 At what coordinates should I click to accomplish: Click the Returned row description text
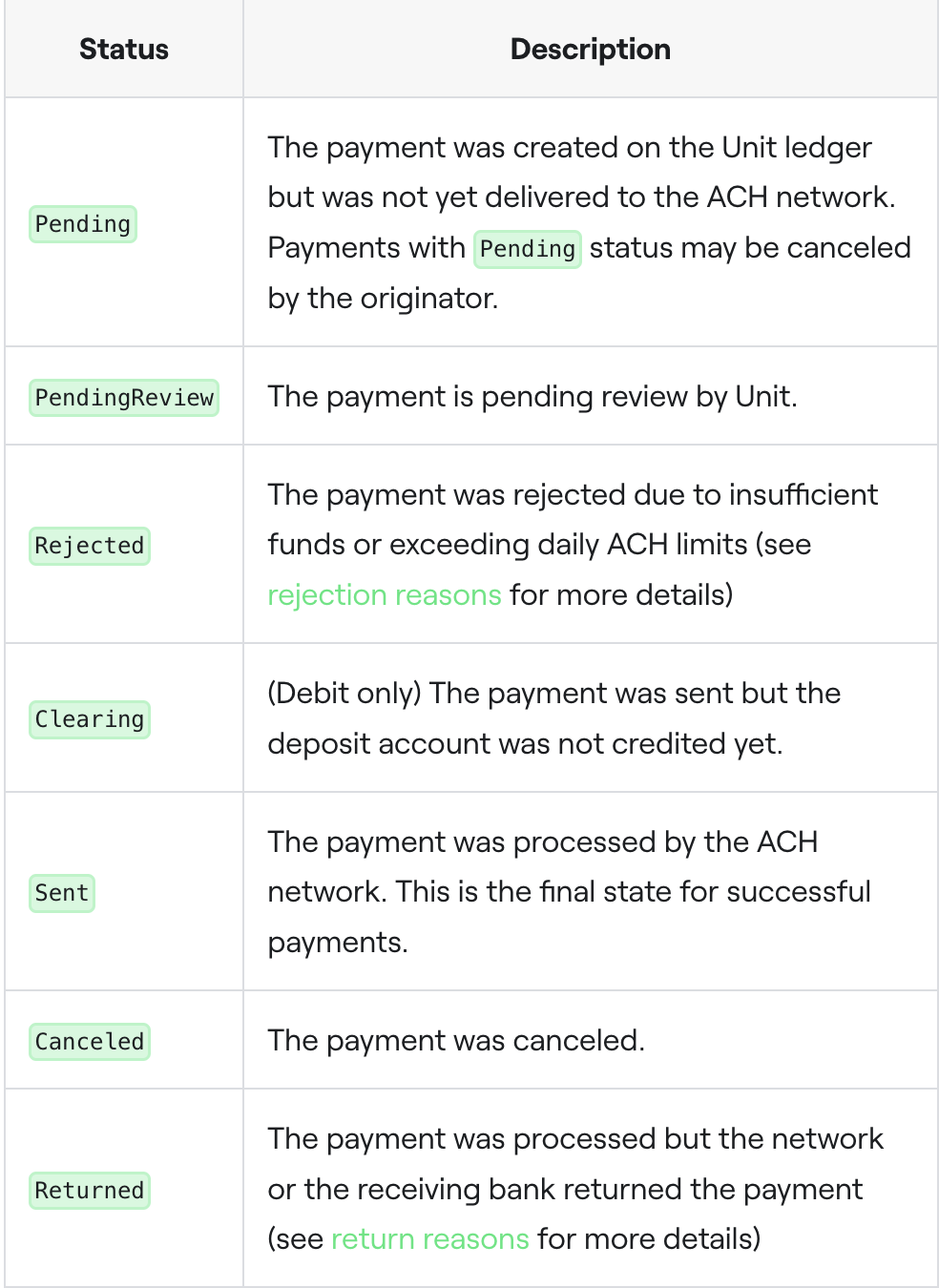click(x=575, y=1189)
